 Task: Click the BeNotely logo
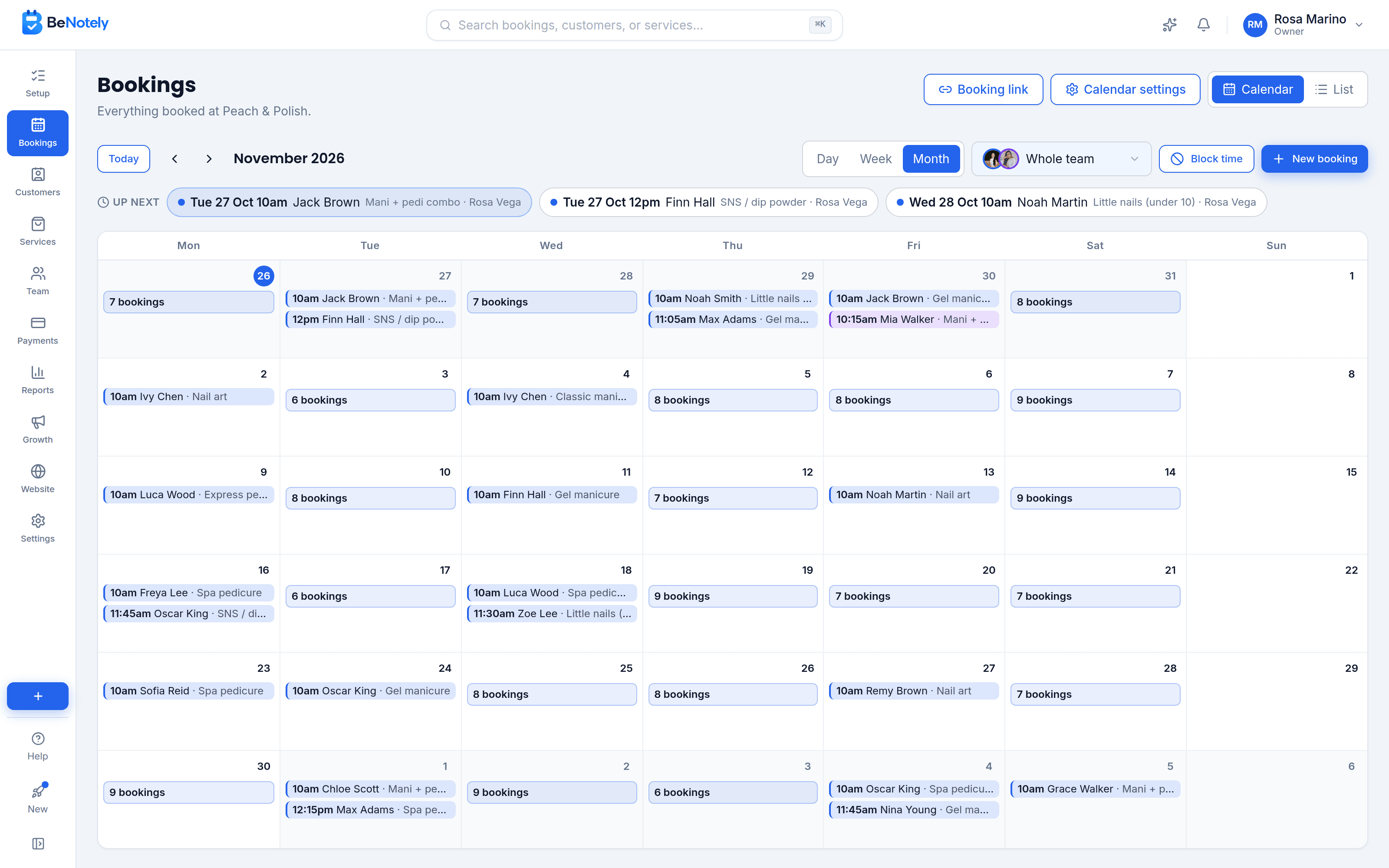[x=65, y=23]
